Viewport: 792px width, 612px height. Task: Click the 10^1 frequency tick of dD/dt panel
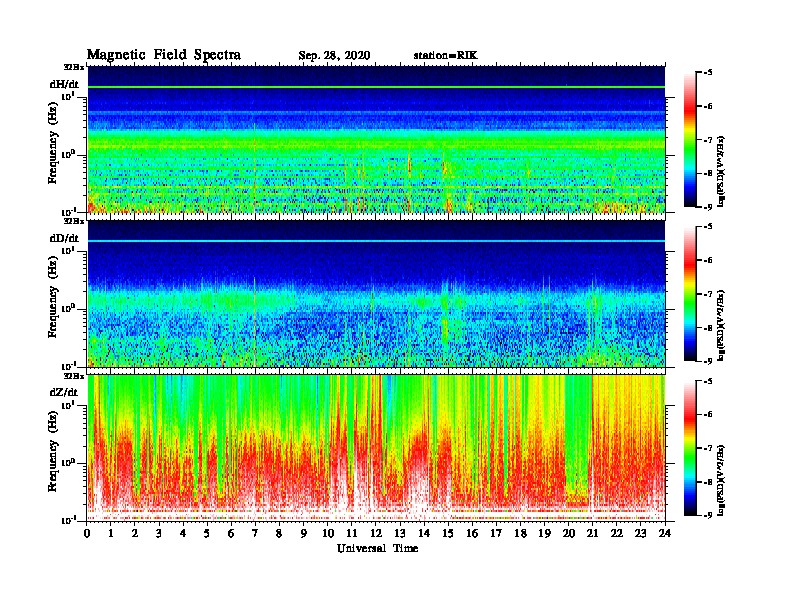pyautogui.click(x=68, y=250)
